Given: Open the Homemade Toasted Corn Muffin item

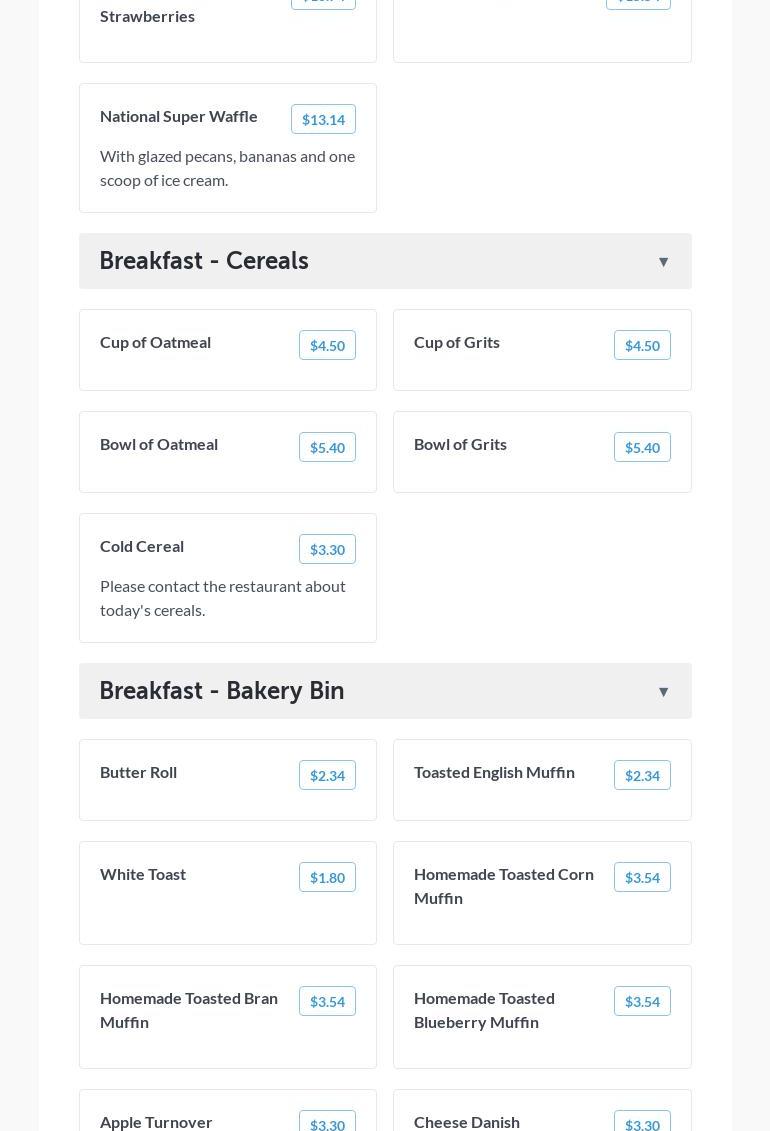Looking at the screenshot, I should click(x=542, y=893).
